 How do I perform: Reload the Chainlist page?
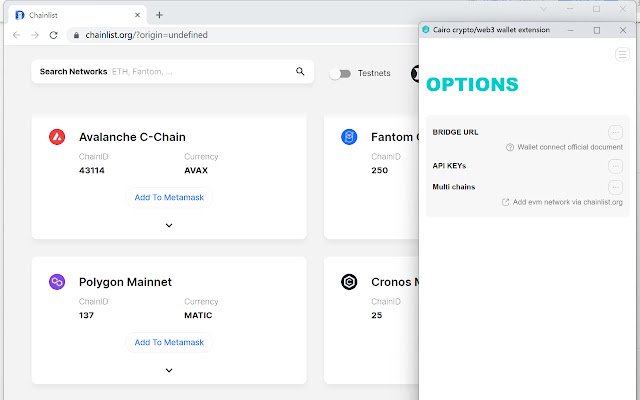[x=53, y=35]
